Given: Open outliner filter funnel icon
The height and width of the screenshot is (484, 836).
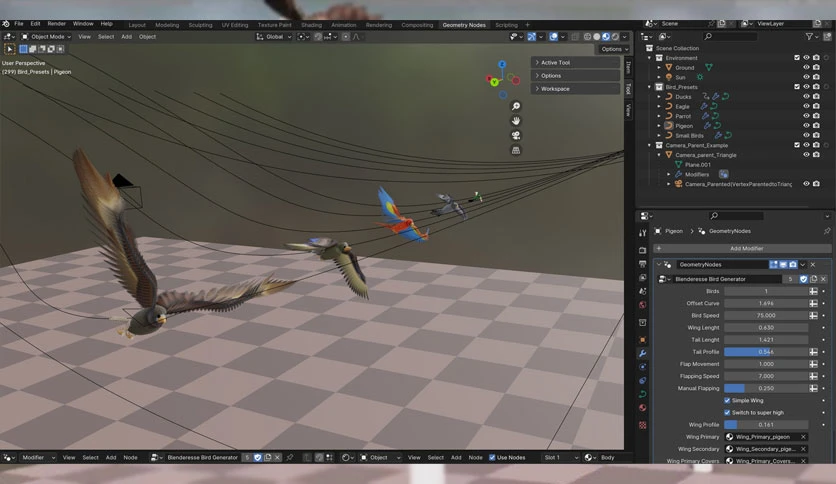Looking at the screenshot, I should (809, 36).
